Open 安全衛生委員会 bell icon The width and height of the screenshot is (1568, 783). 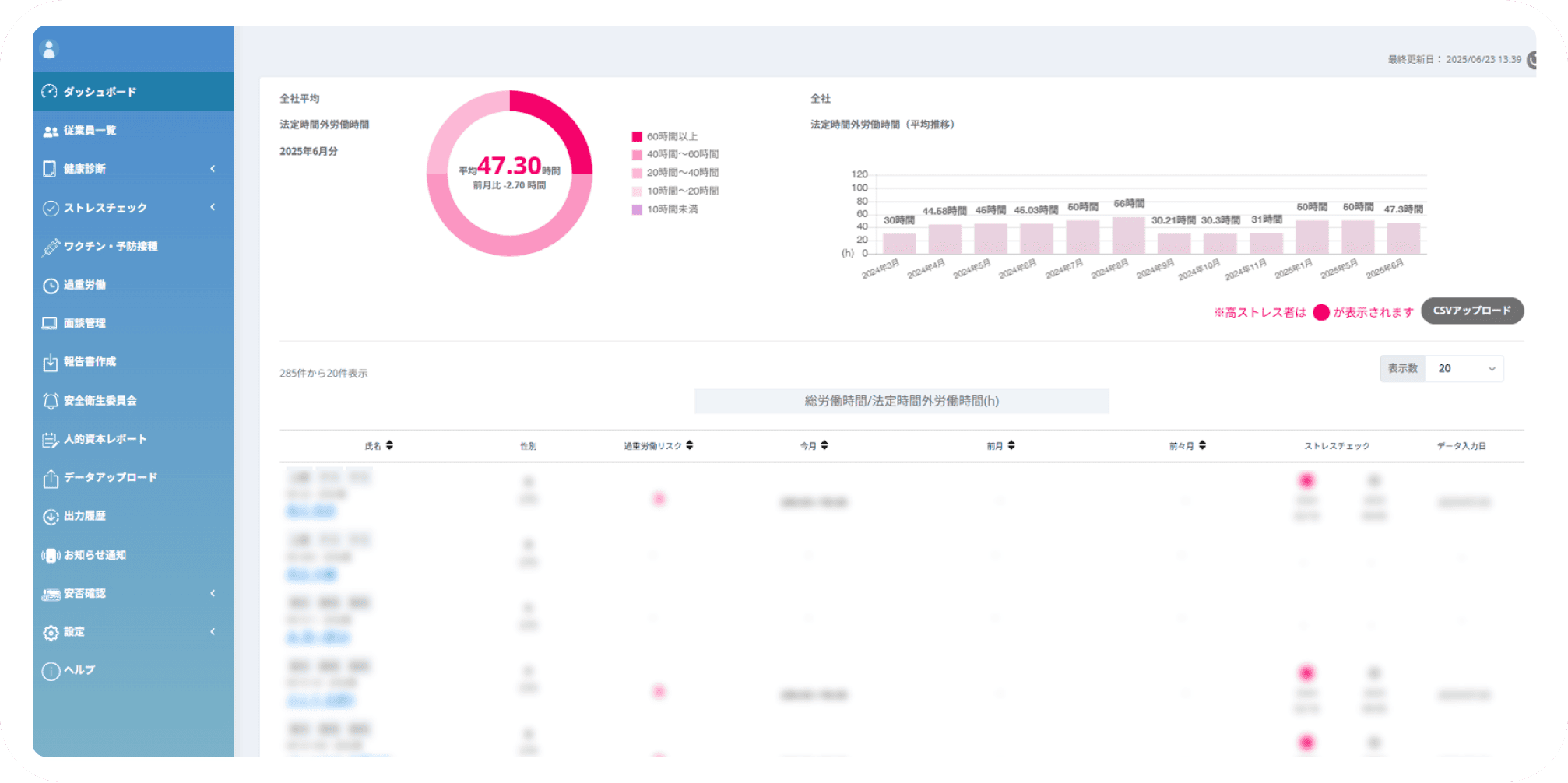tap(51, 401)
